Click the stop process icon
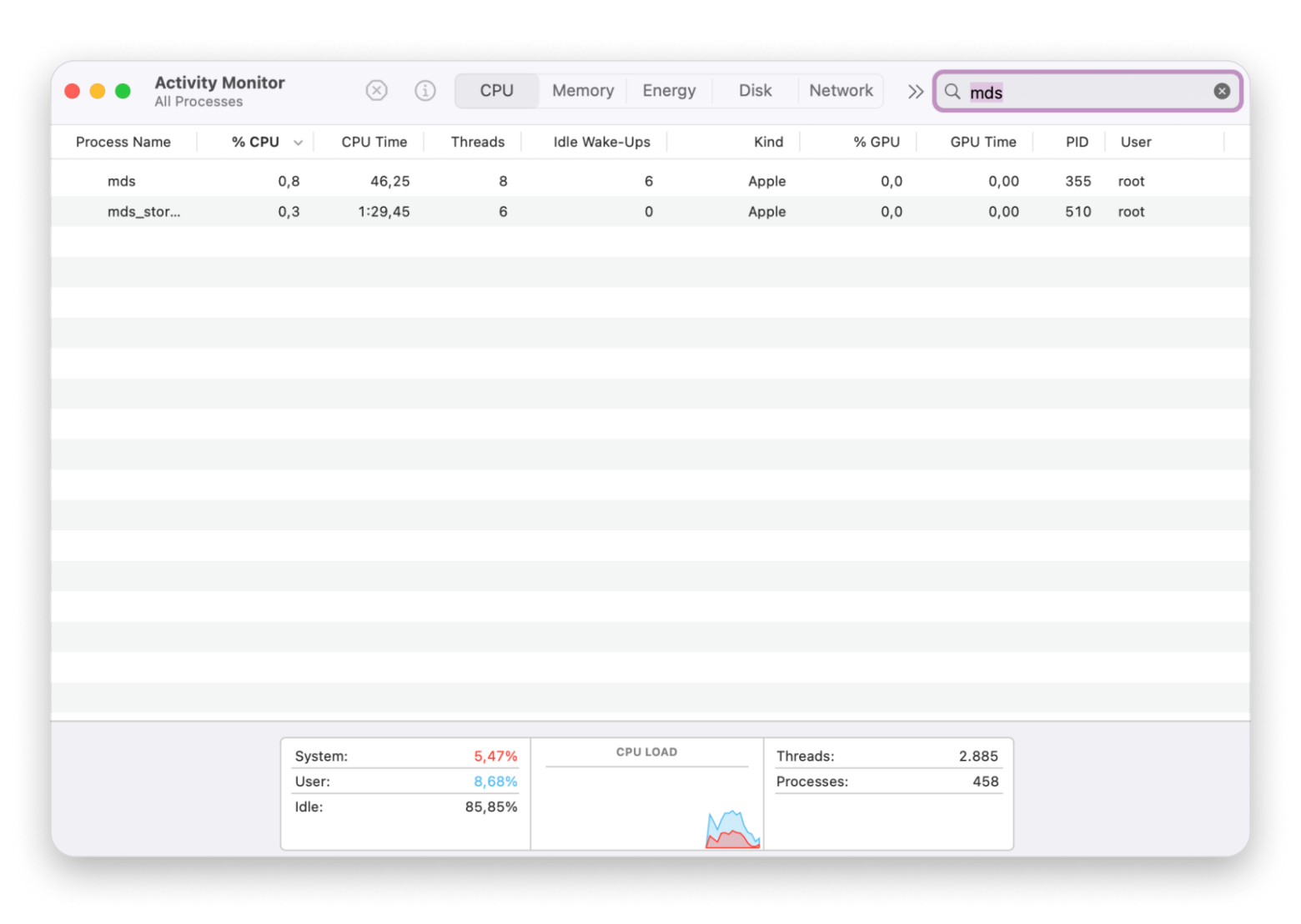 pyautogui.click(x=377, y=90)
